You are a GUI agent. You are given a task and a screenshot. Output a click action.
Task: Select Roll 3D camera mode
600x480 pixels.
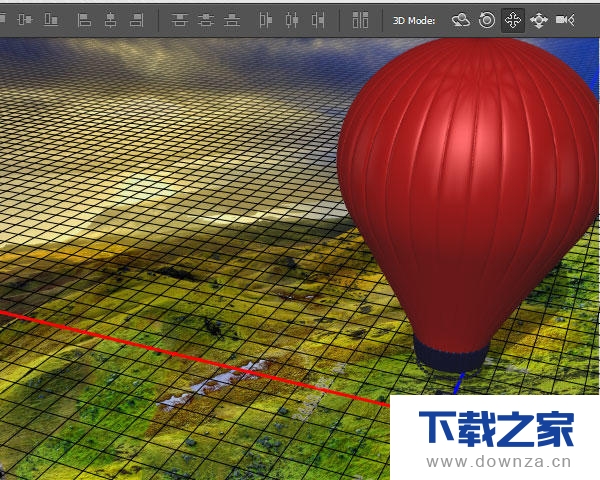(x=487, y=20)
